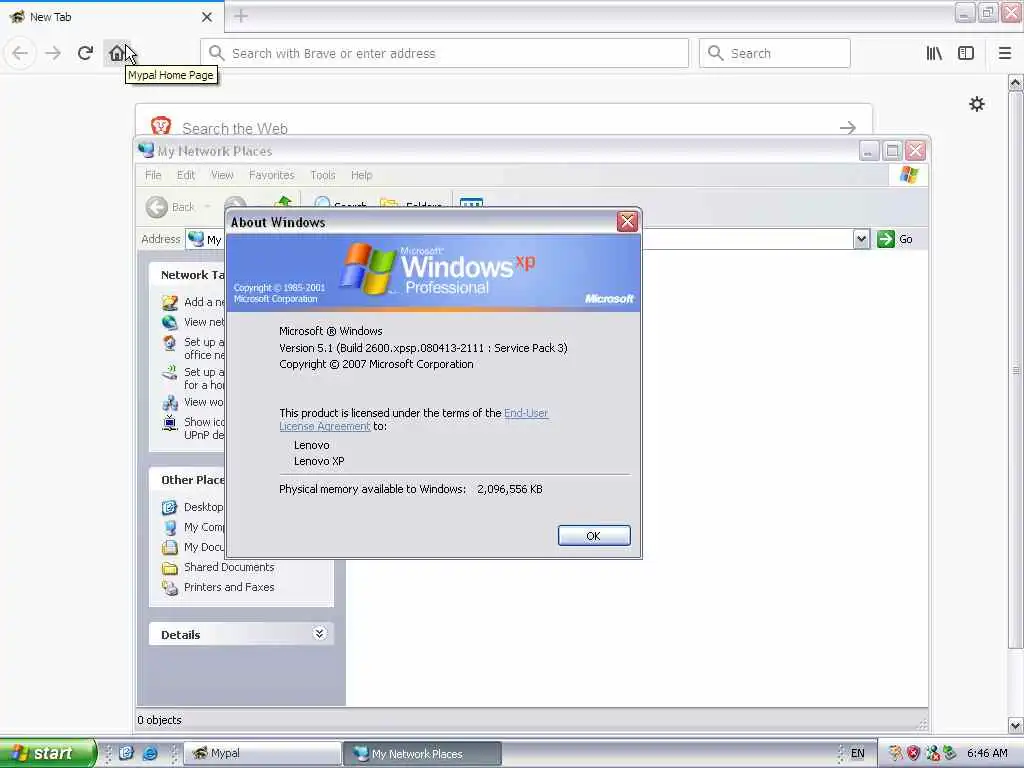Click the 'Version 5.1' build text line
This screenshot has width=1024, height=768.
423,348
